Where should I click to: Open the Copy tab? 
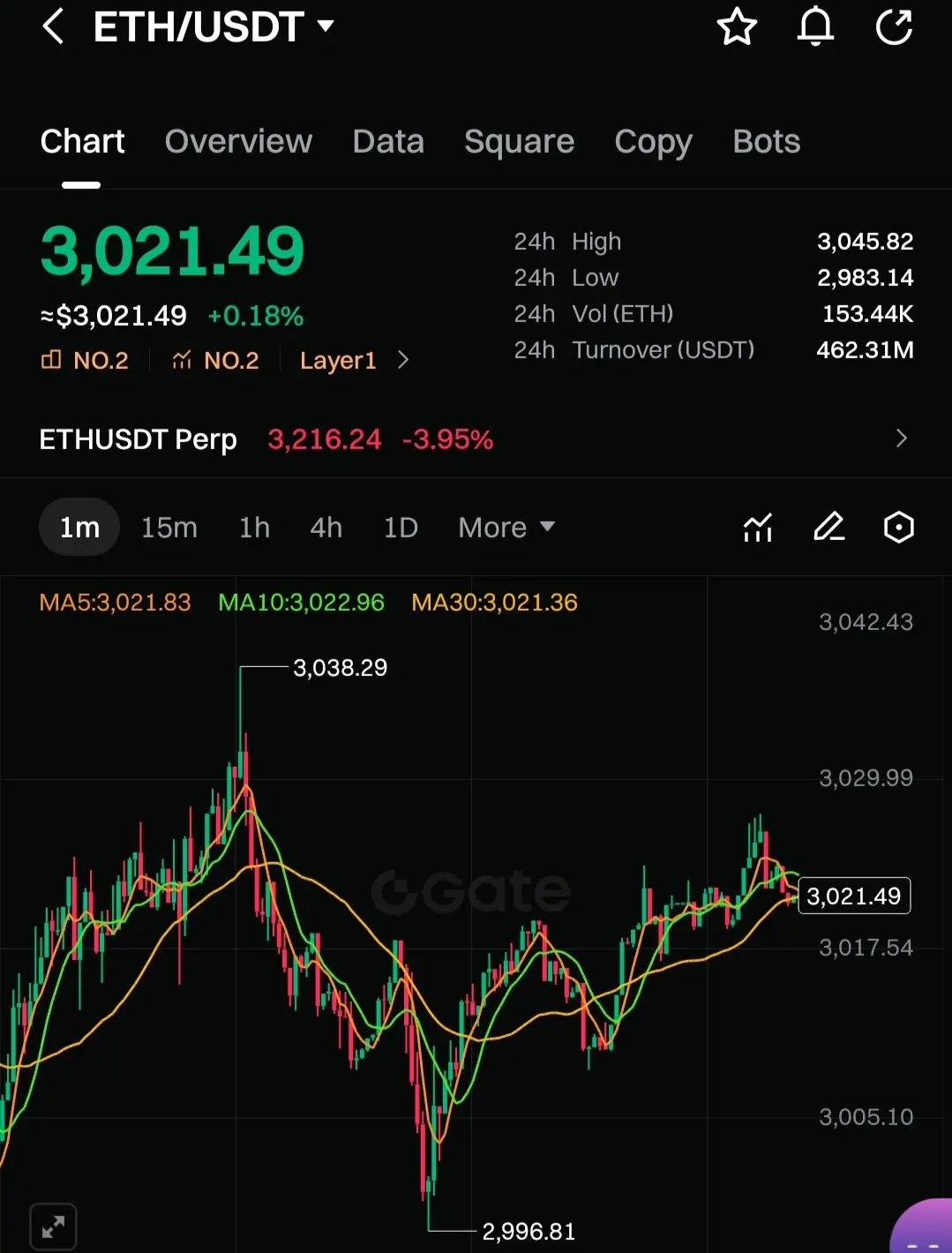point(653,142)
